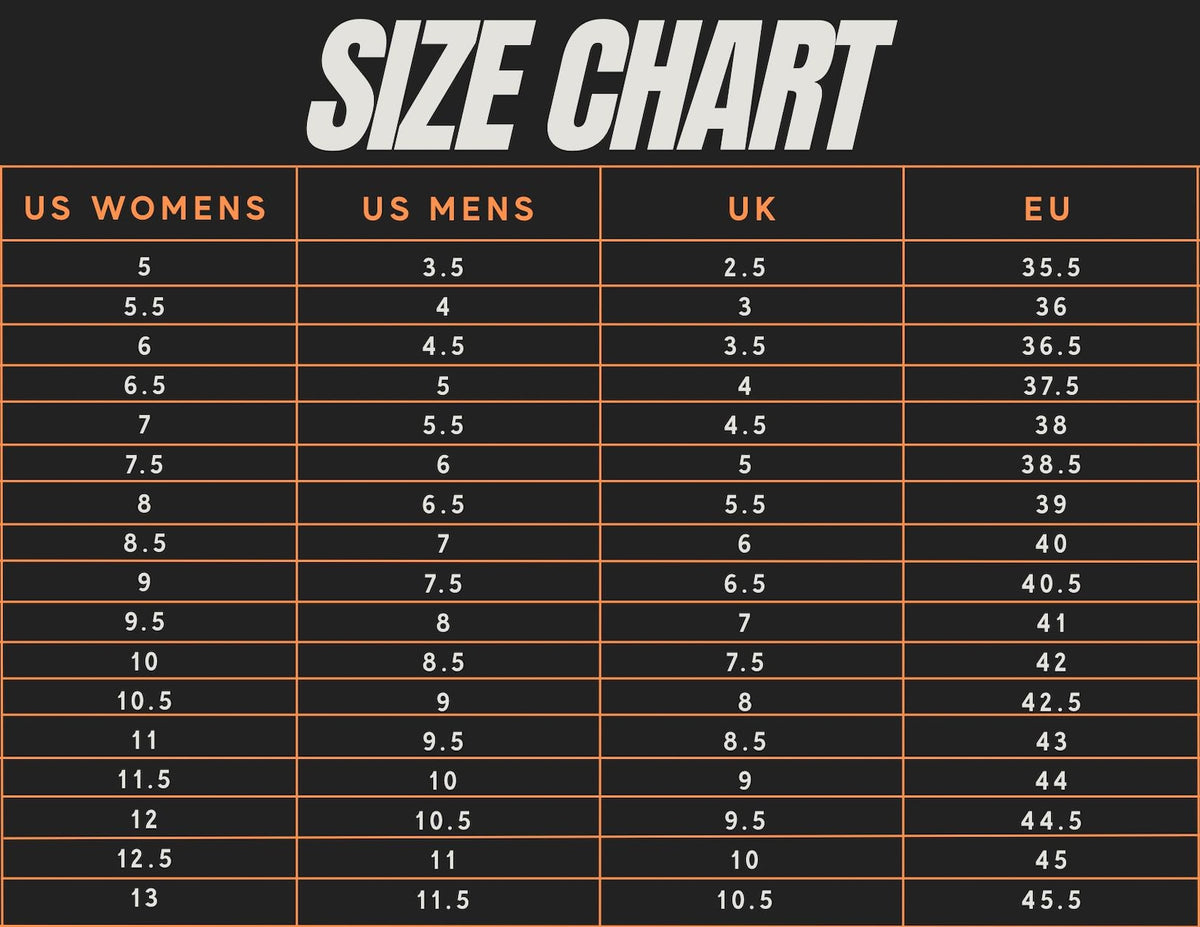Select EU size 35.5 cell
The image size is (1200, 927).
tap(1052, 268)
